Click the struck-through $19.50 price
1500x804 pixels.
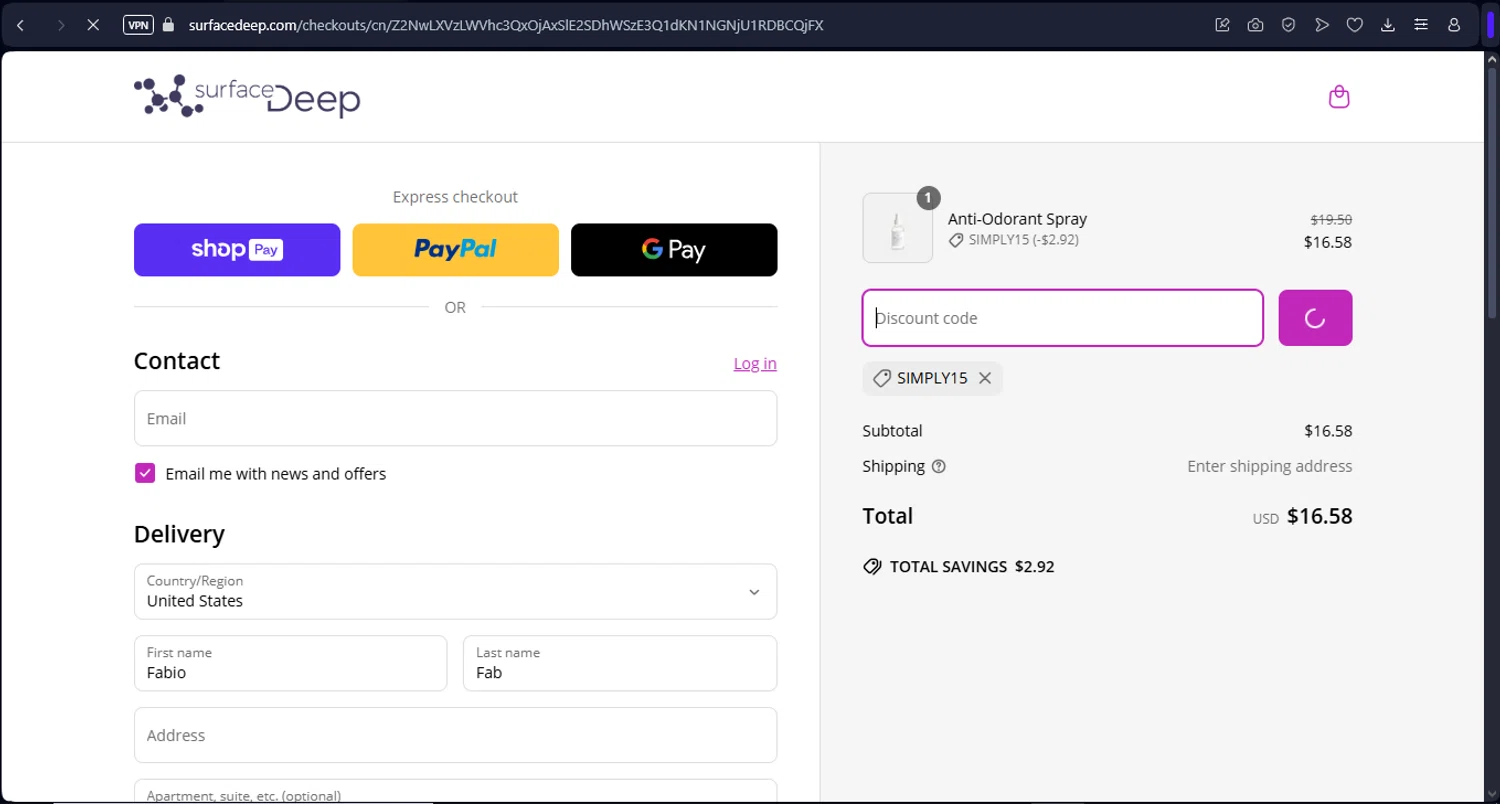1331,219
